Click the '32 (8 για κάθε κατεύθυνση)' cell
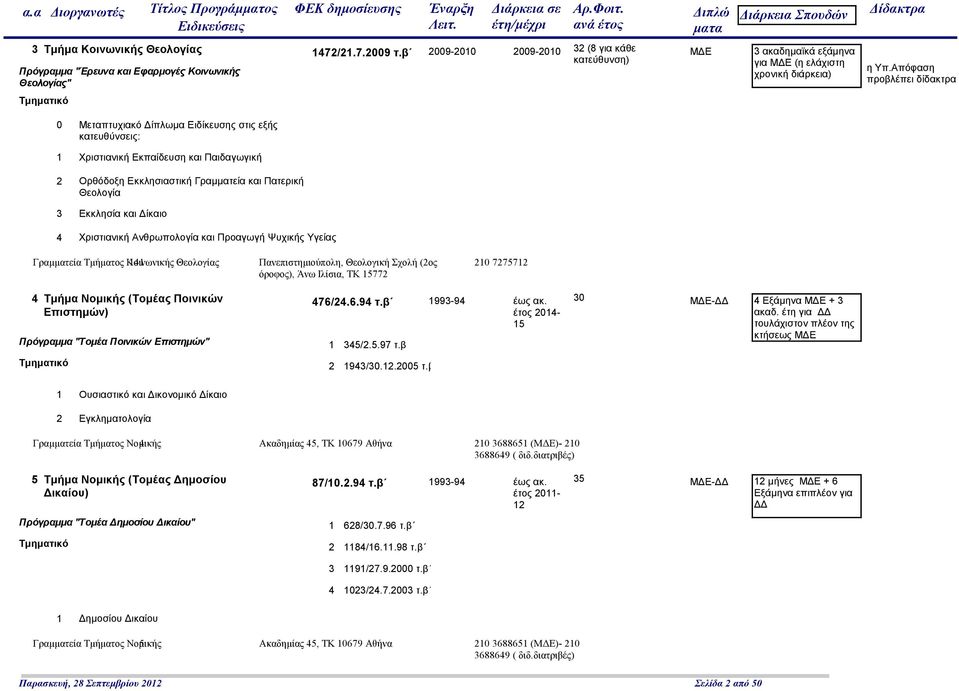Screen dimensions: 959x691 (604, 54)
